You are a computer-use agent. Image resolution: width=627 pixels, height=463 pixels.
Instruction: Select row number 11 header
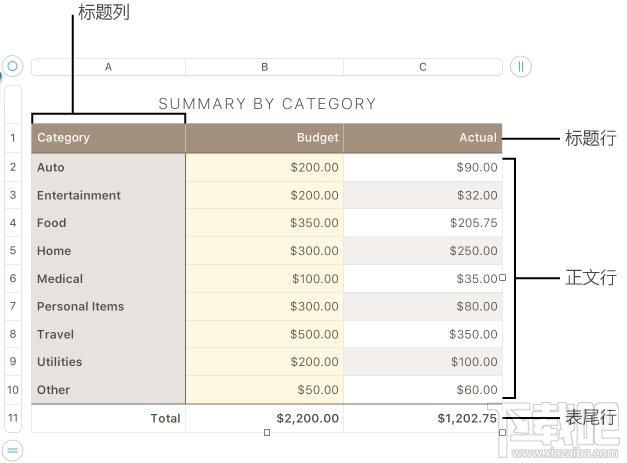click(x=13, y=418)
